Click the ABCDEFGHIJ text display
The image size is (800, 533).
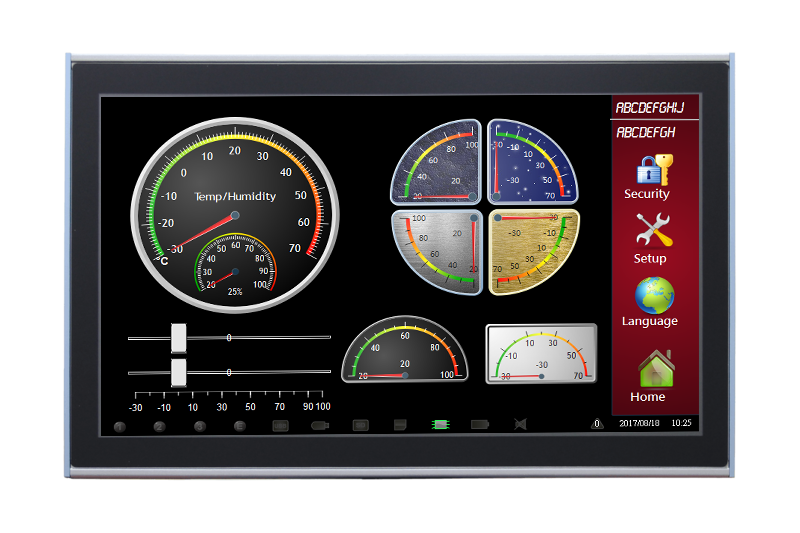click(655, 107)
